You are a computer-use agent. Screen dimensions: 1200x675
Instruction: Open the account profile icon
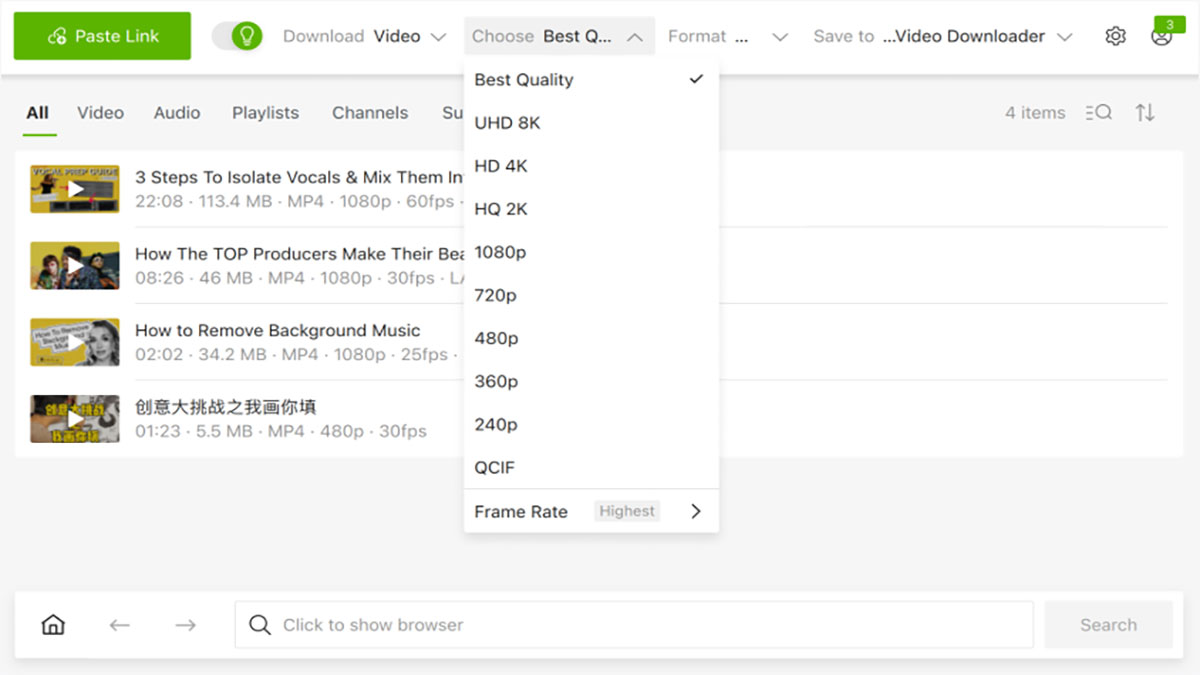point(1161,36)
